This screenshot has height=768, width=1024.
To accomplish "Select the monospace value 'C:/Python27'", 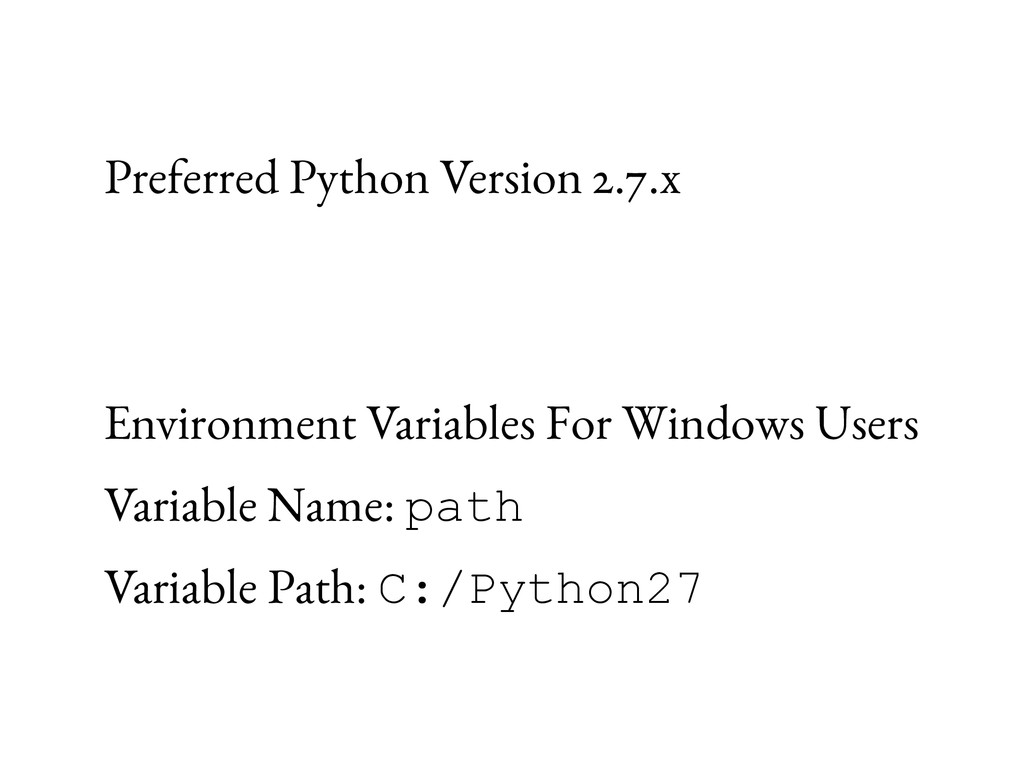I will pyautogui.click(x=539, y=590).
